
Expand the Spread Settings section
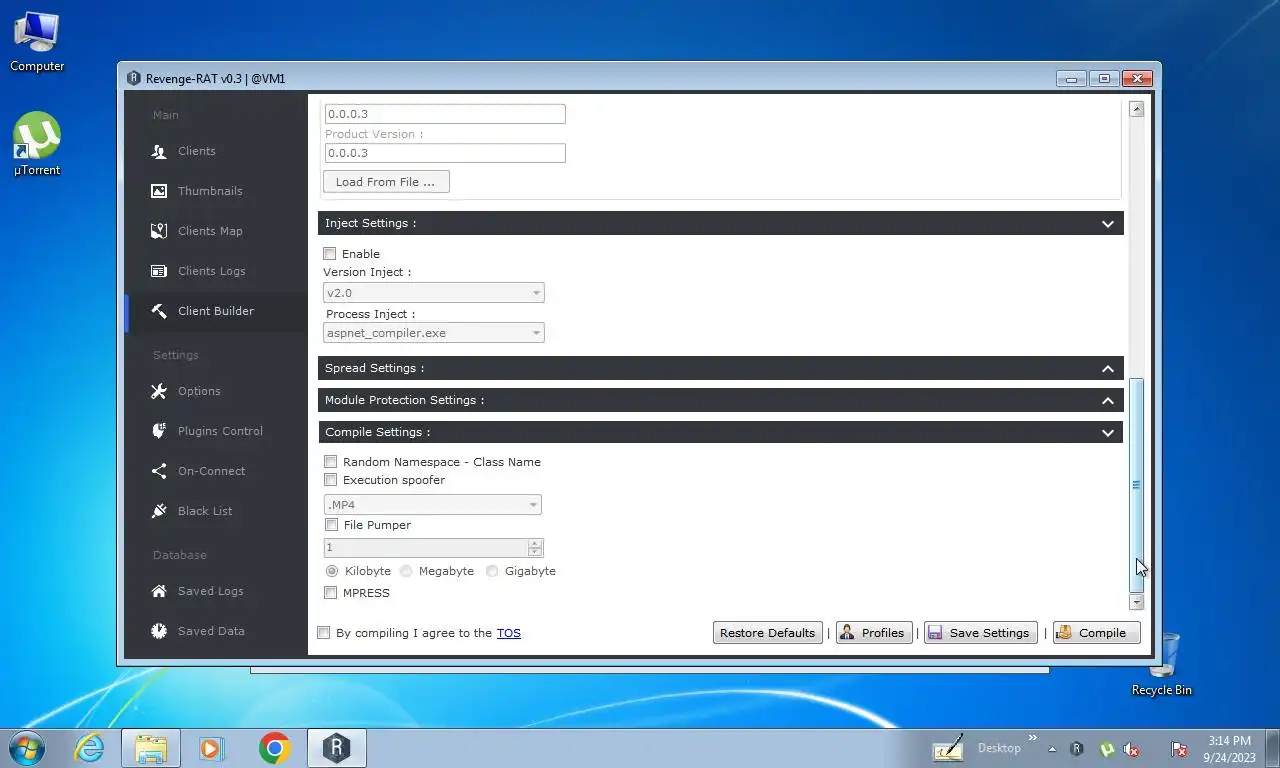point(1108,368)
